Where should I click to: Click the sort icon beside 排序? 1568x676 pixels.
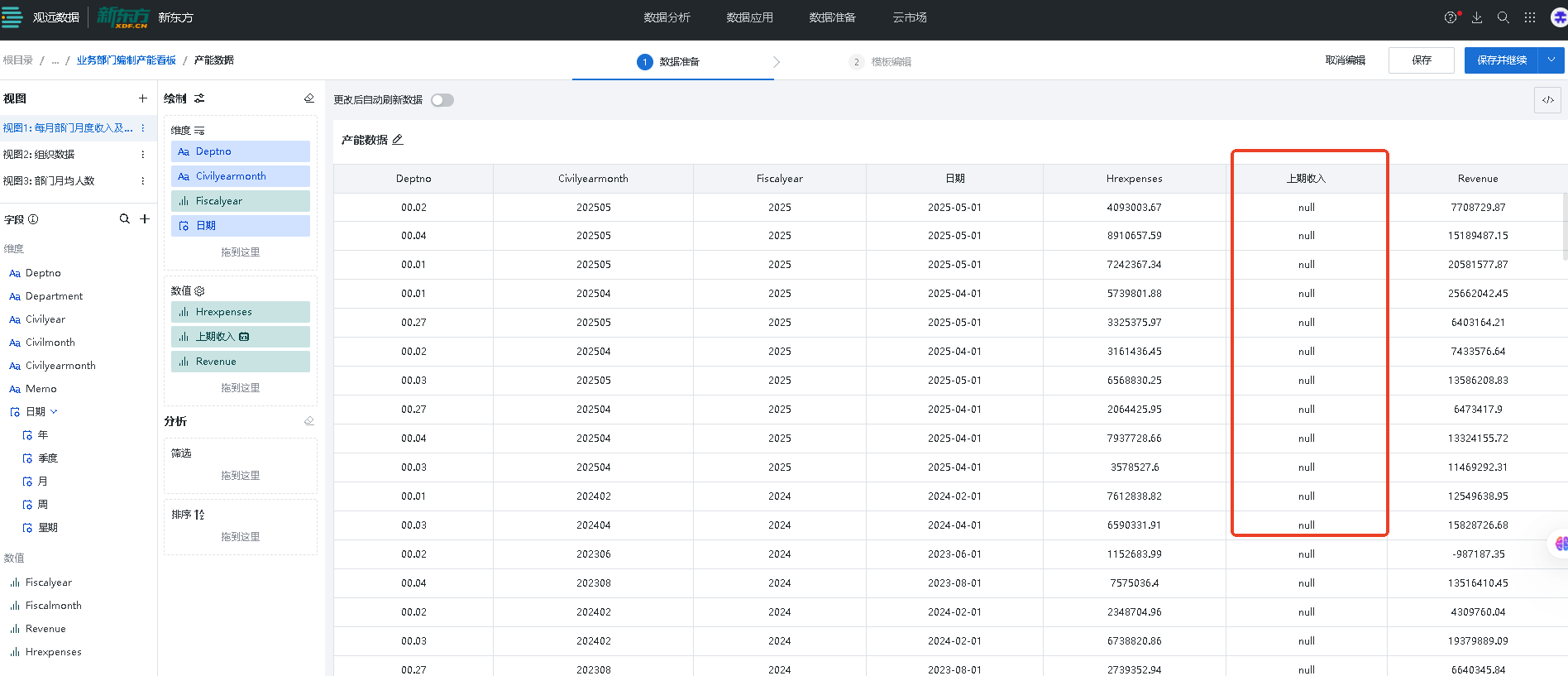coord(199,515)
